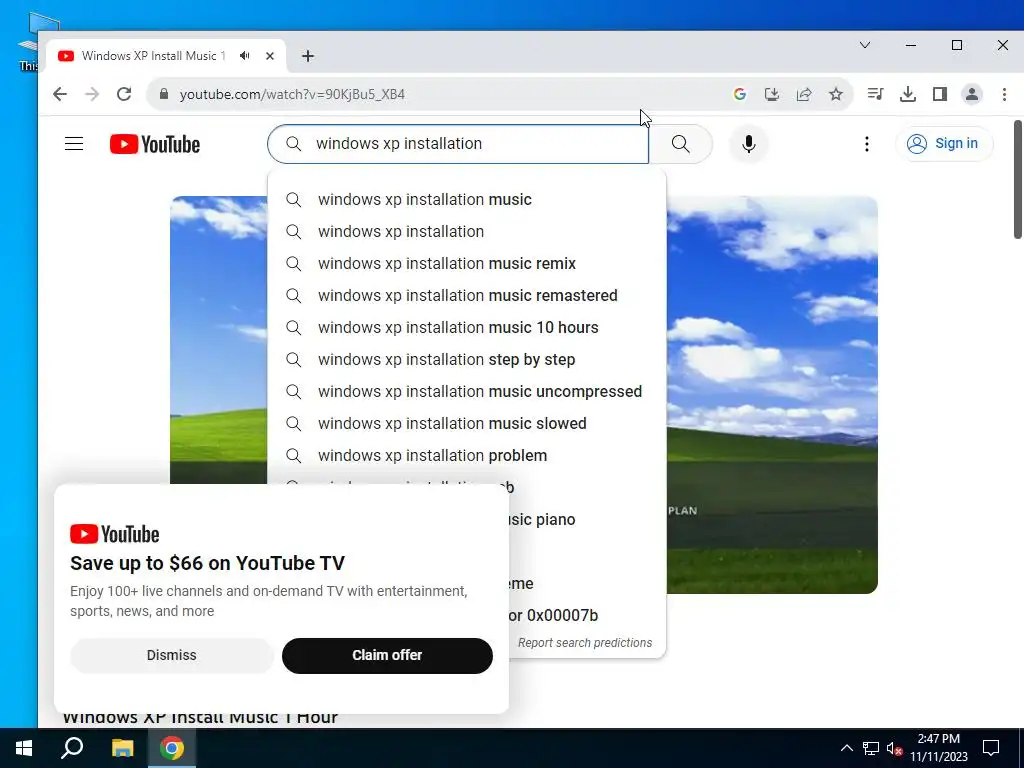Share this page via the share icon
1024x768 pixels.
click(804, 94)
